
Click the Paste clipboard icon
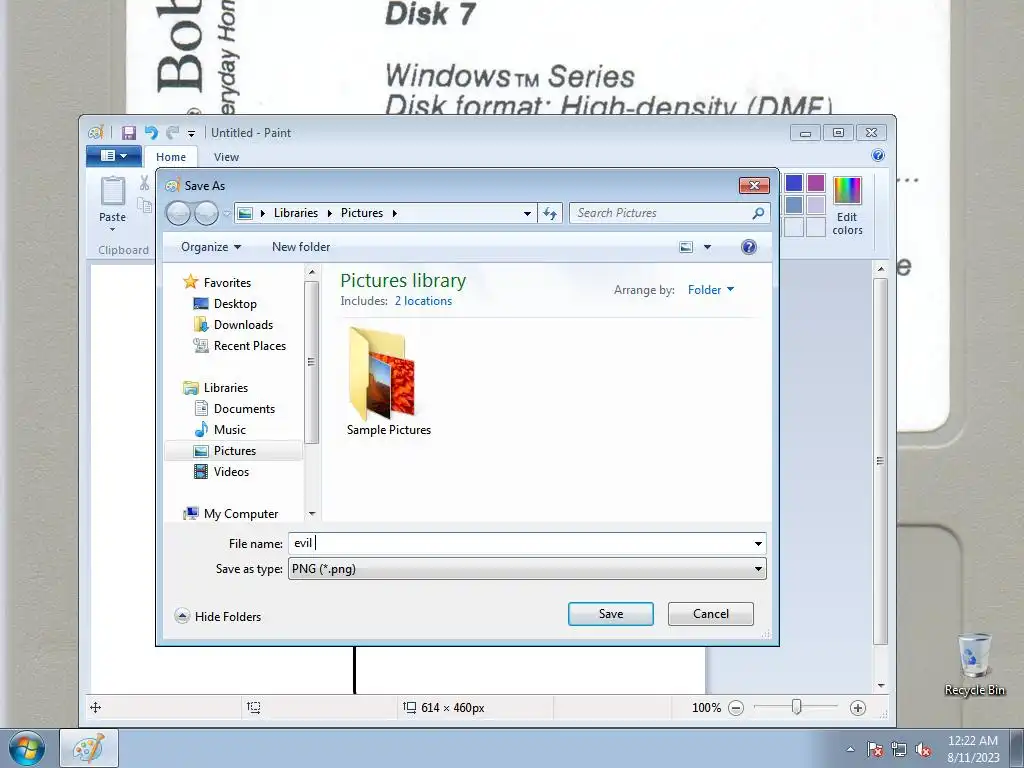tap(112, 191)
